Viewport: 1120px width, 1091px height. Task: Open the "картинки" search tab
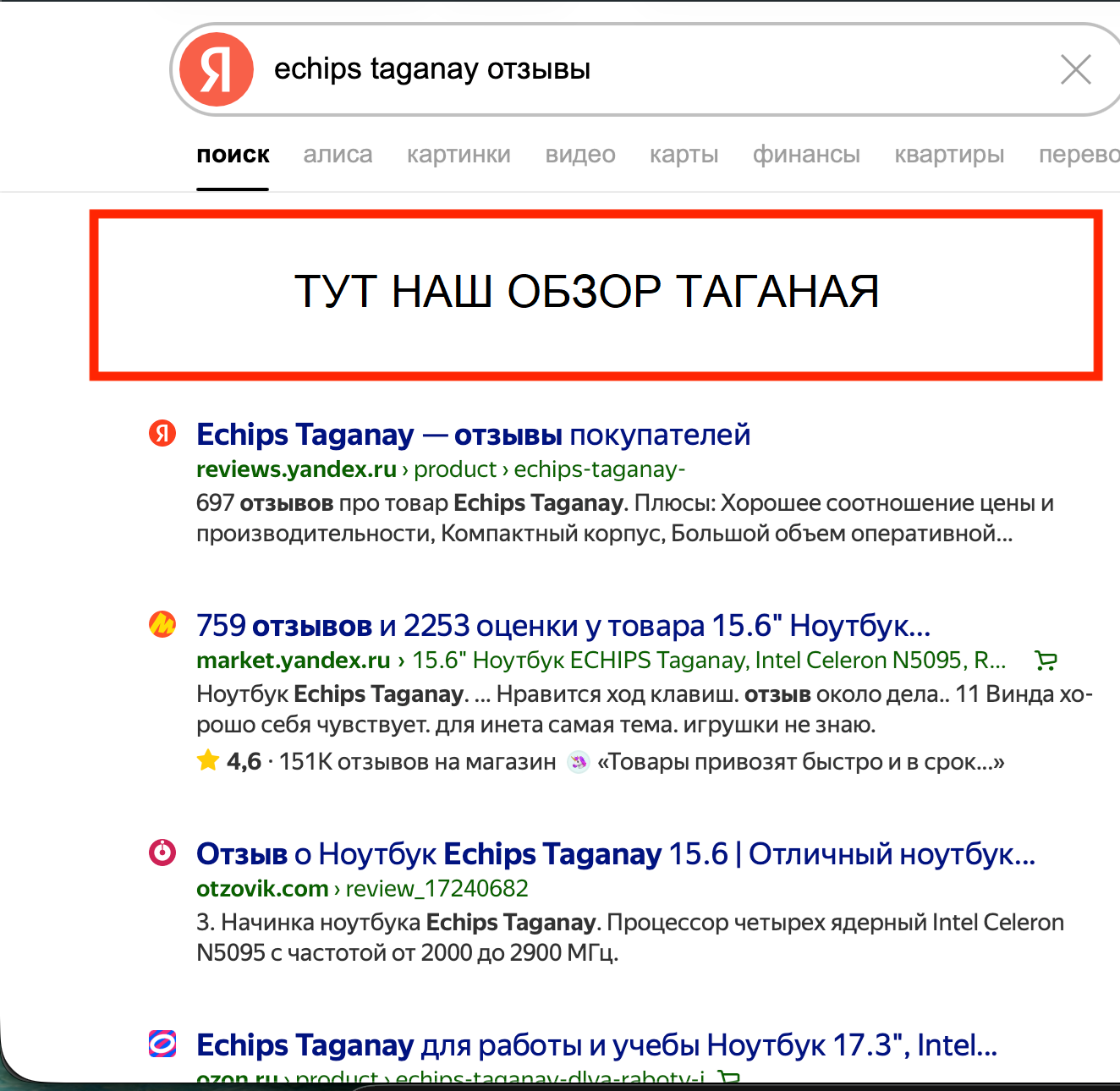tap(458, 155)
